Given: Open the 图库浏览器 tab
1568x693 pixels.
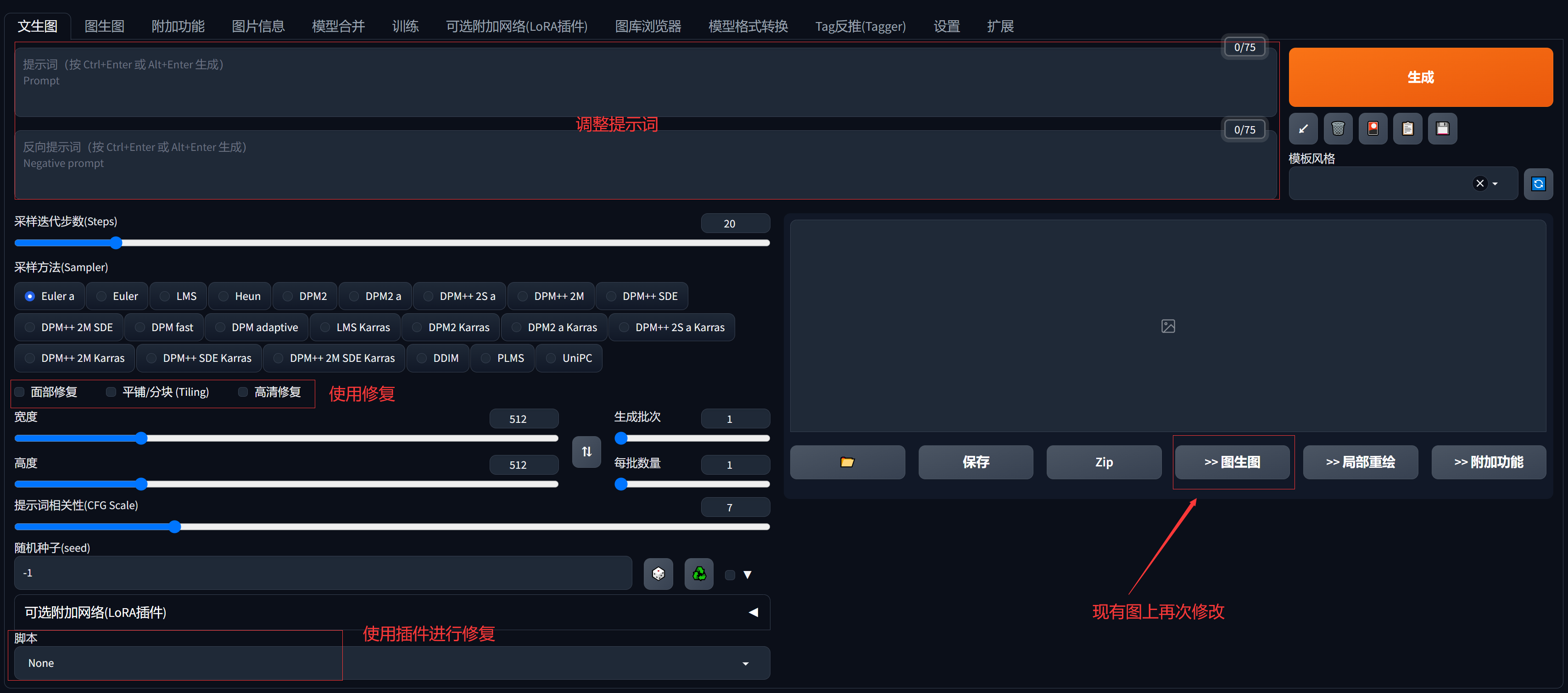Looking at the screenshot, I should coord(647,26).
